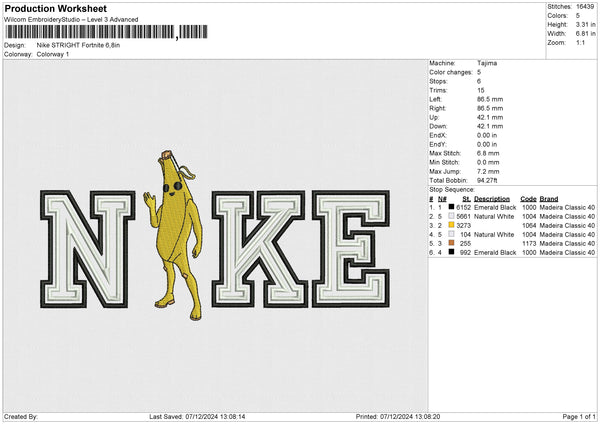
Task: Click the white swatch beside stitch count 5661
Action: tap(452, 216)
